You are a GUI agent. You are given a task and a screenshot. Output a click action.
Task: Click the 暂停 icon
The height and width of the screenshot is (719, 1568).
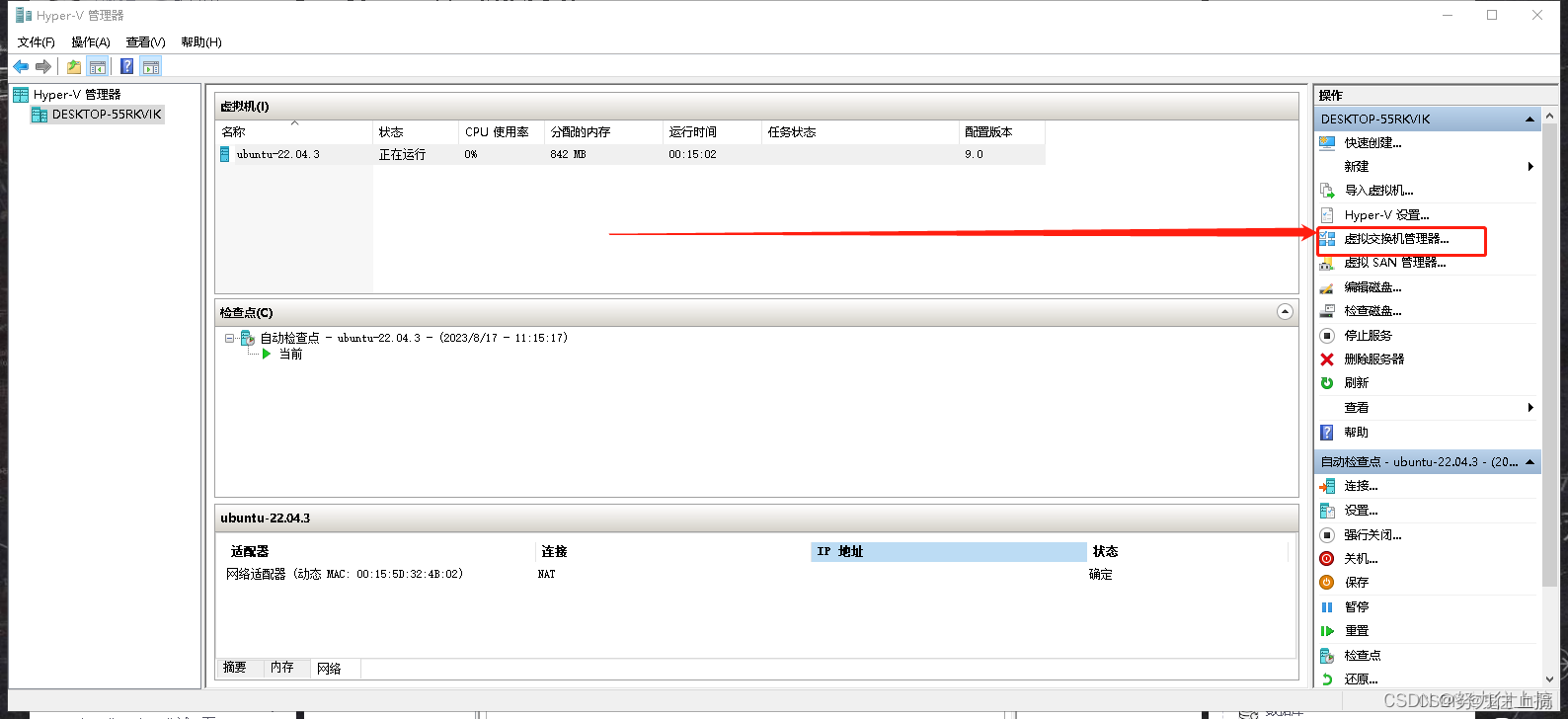(x=1327, y=607)
